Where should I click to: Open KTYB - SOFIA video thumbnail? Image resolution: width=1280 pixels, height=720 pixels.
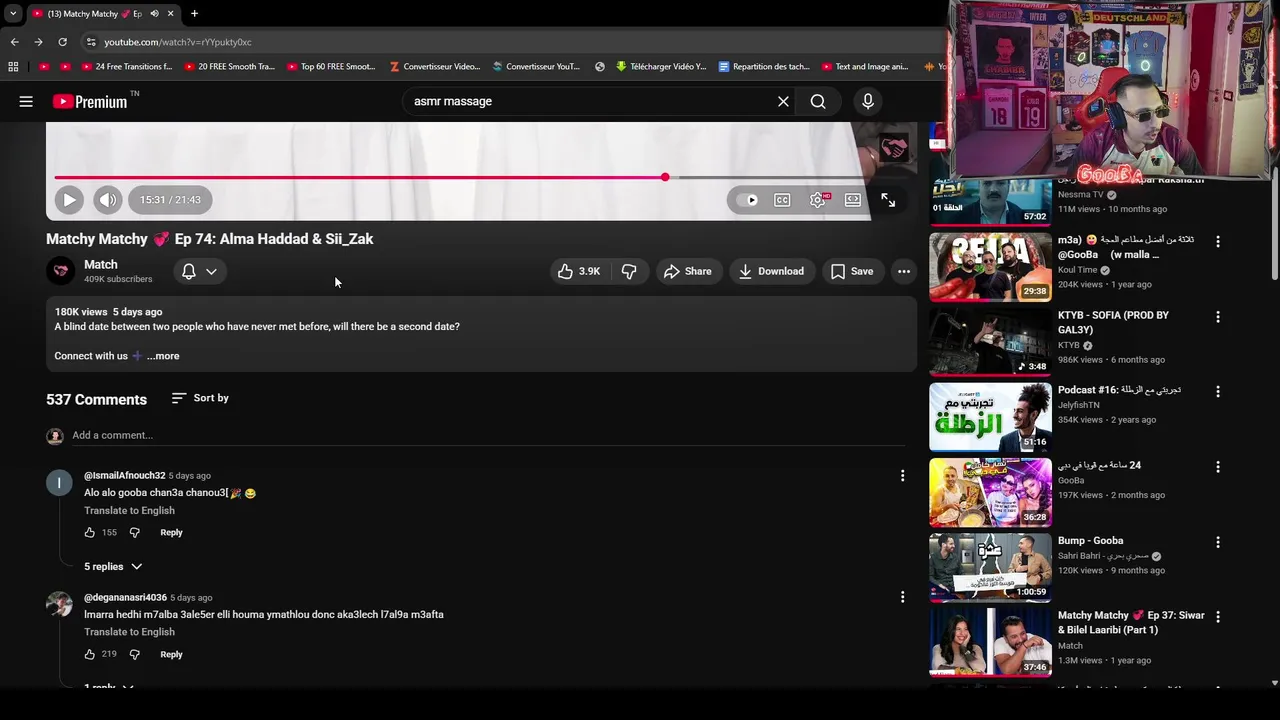[990, 342]
